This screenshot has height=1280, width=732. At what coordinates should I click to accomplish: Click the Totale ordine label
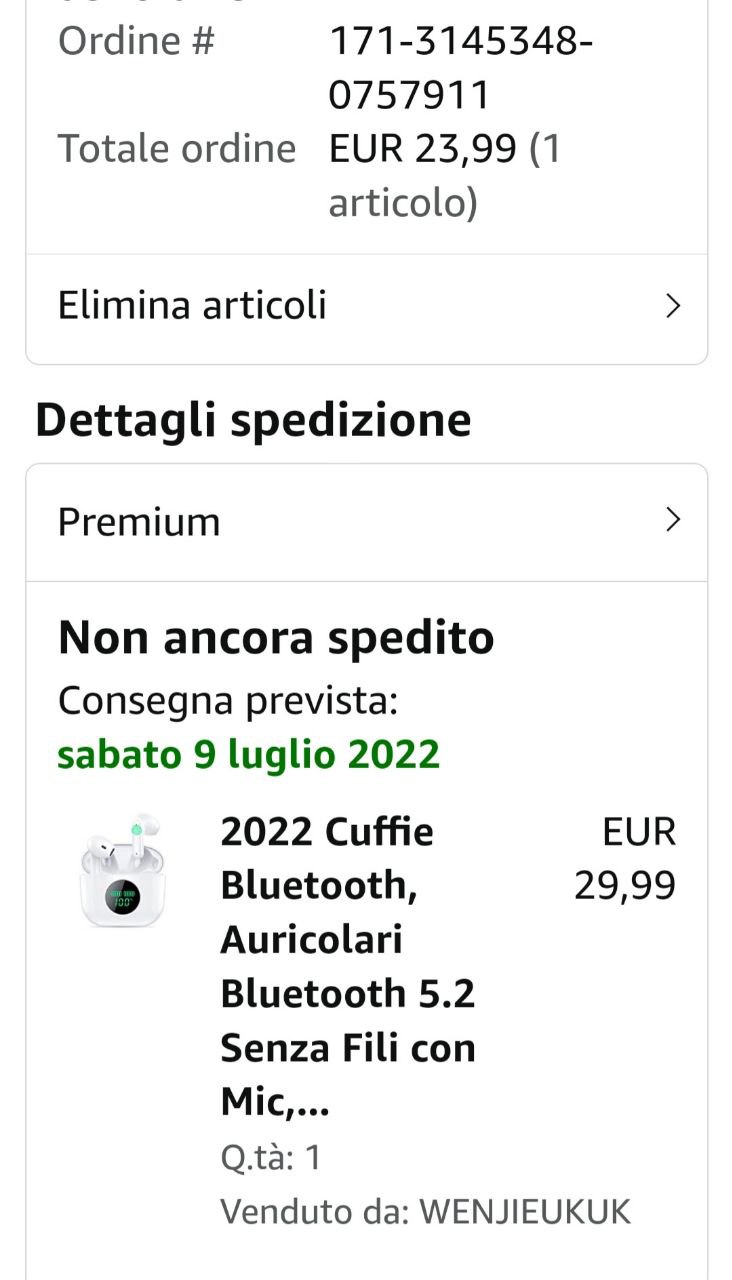177,149
